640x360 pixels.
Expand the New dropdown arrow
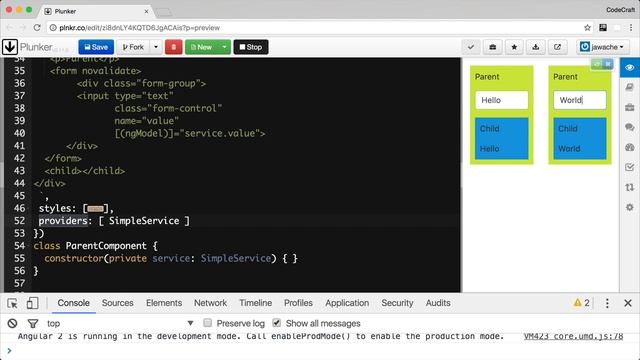point(224,47)
